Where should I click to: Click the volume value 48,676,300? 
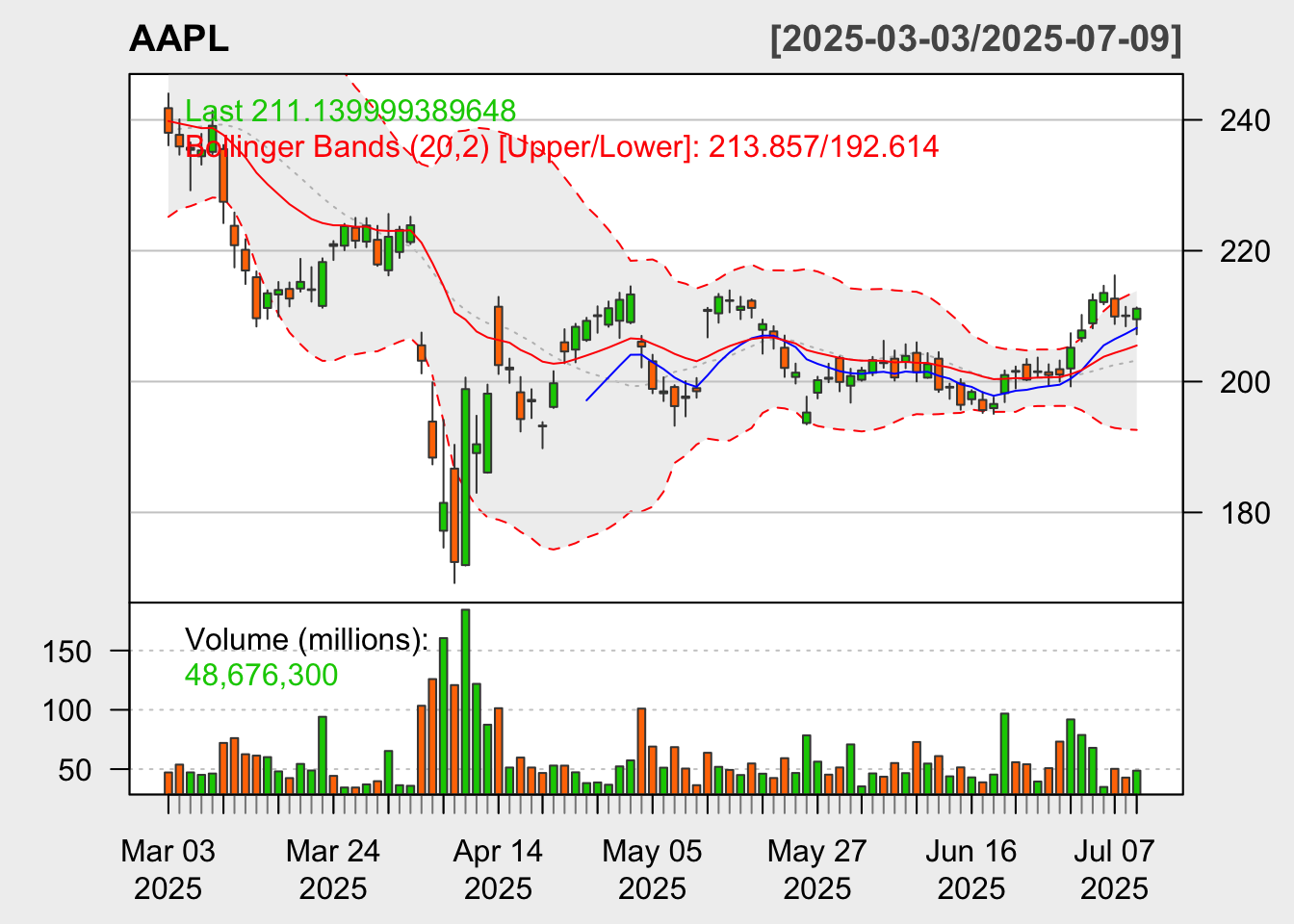pyautogui.click(x=261, y=675)
